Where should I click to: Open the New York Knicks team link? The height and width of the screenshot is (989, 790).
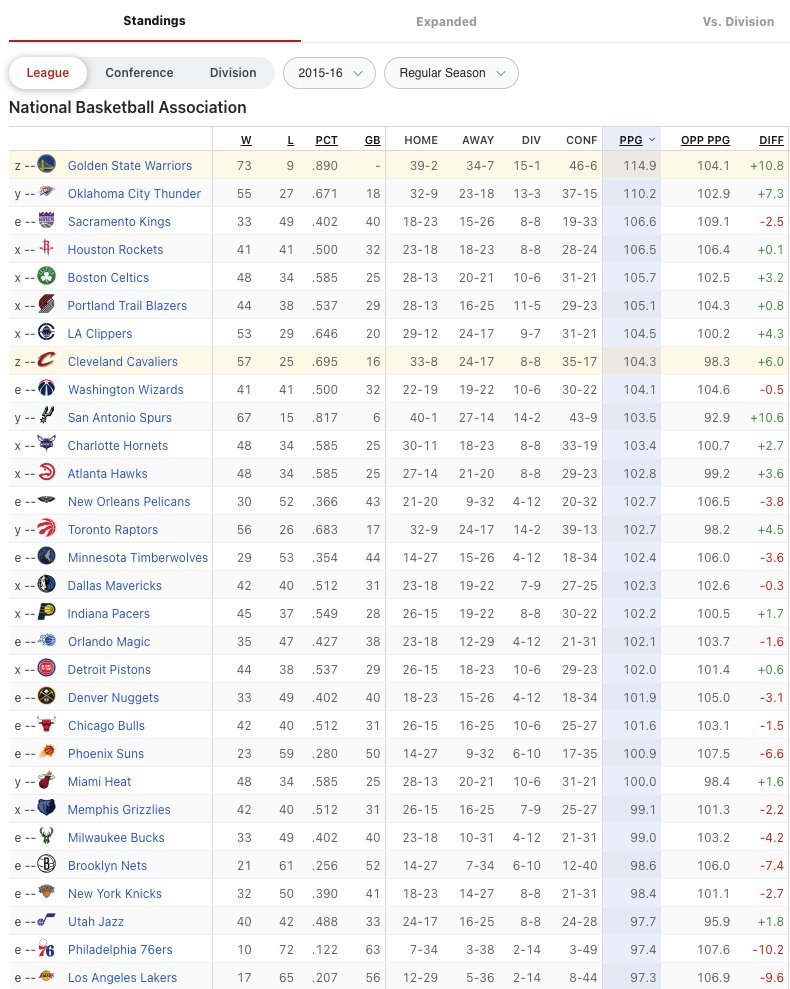point(115,893)
